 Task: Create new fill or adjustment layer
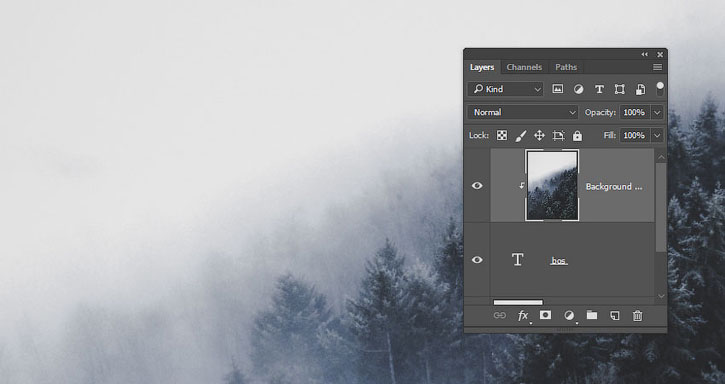(x=569, y=316)
